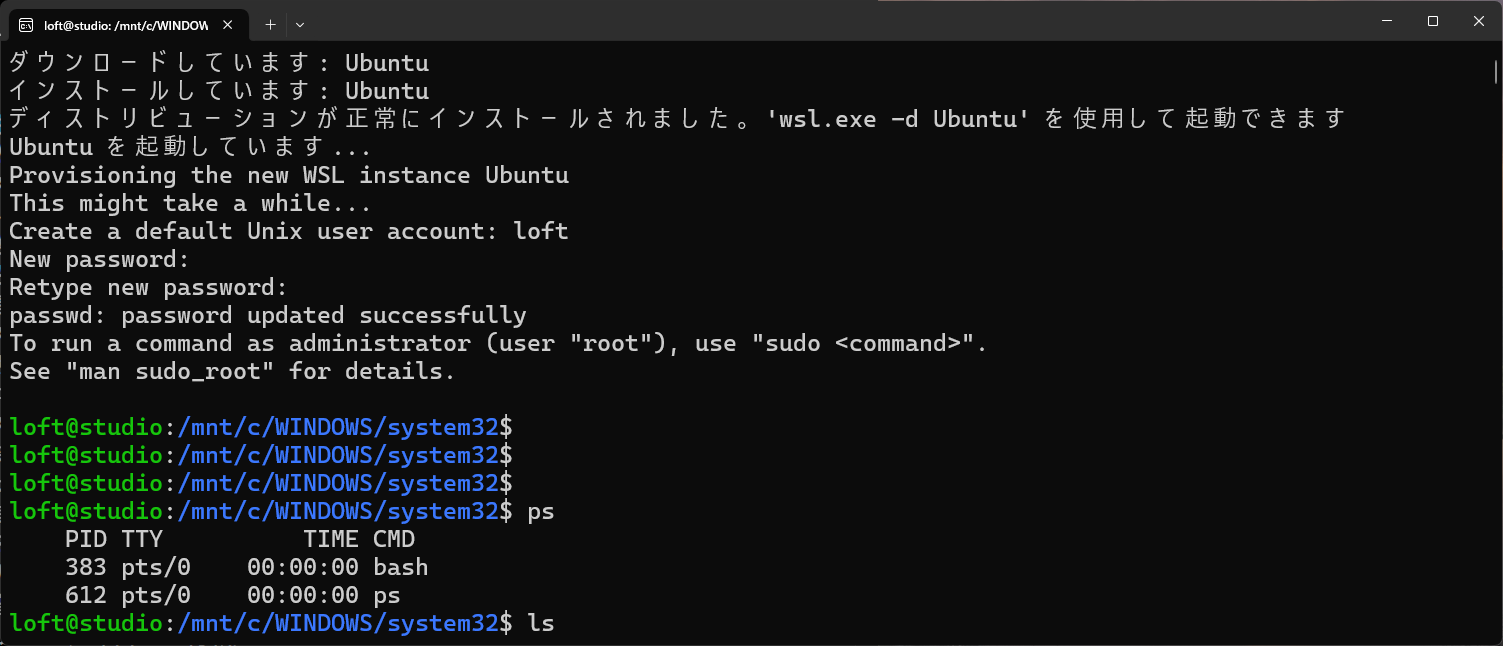Maximize the Windows Terminal window
The height and width of the screenshot is (646, 1503).
(x=1432, y=20)
